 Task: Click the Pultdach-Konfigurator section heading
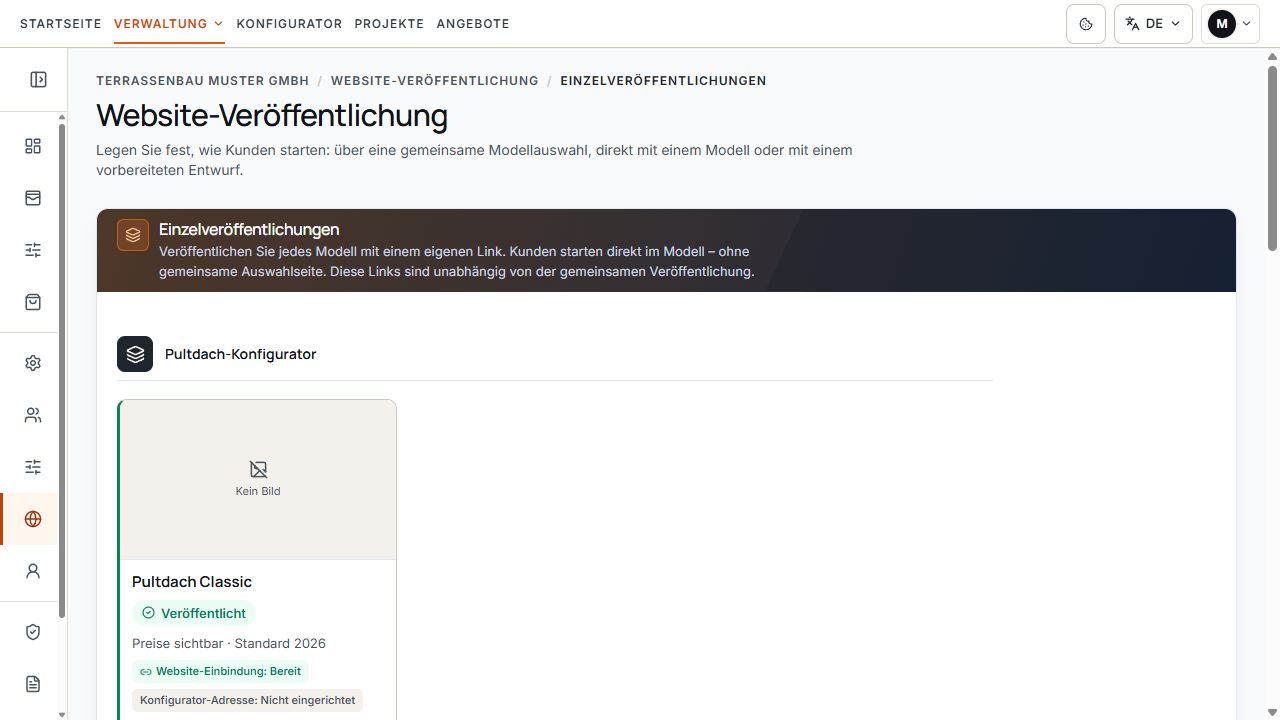[241, 354]
